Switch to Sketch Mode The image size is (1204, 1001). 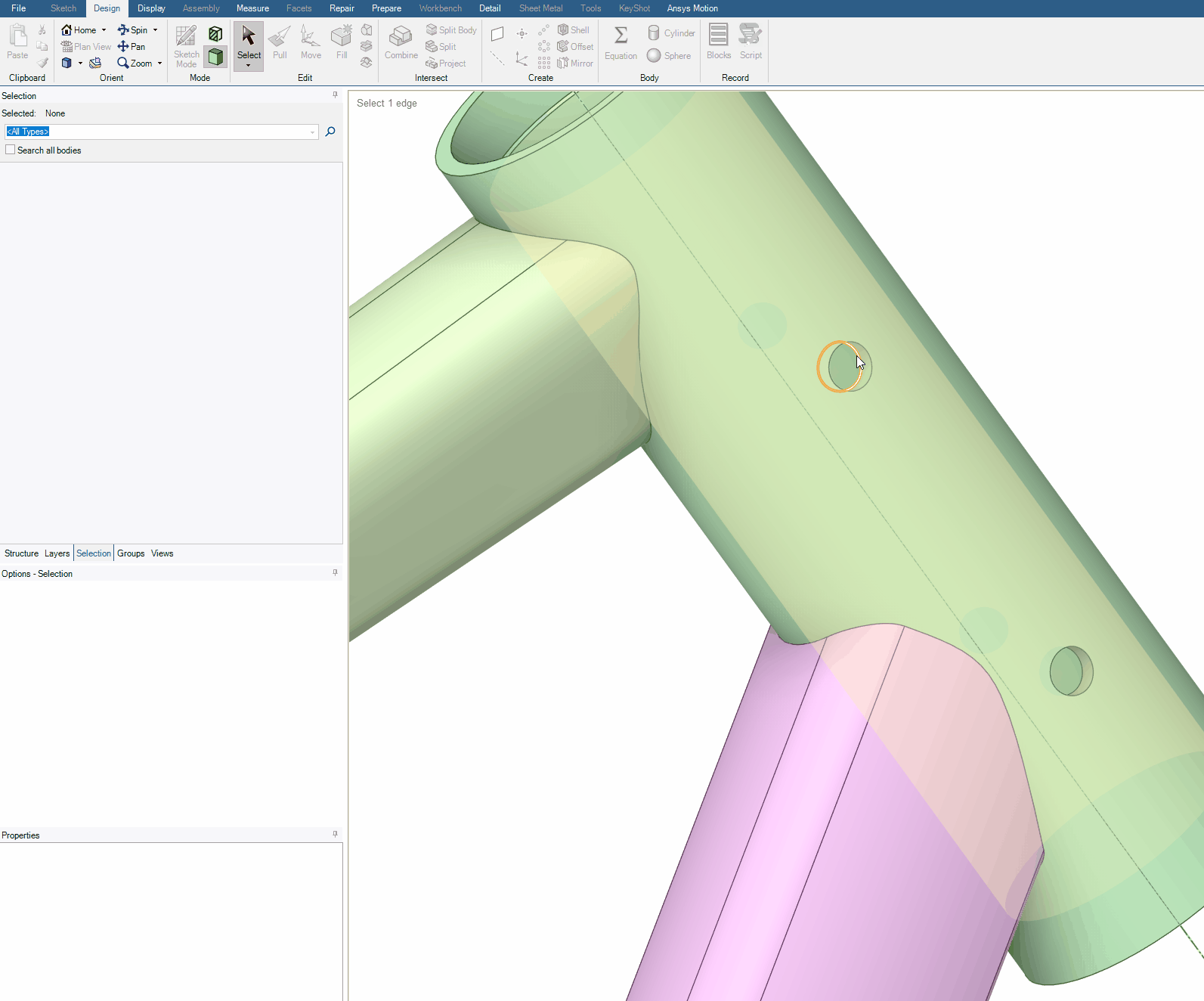(186, 45)
